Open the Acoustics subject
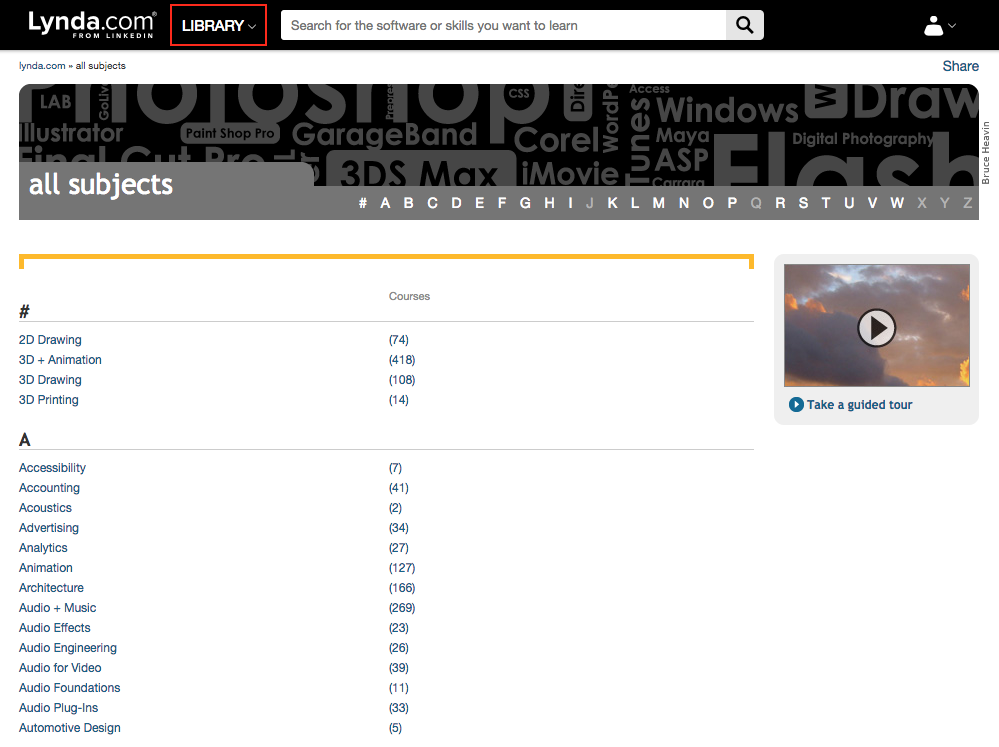This screenshot has height=747, width=999. tap(45, 508)
